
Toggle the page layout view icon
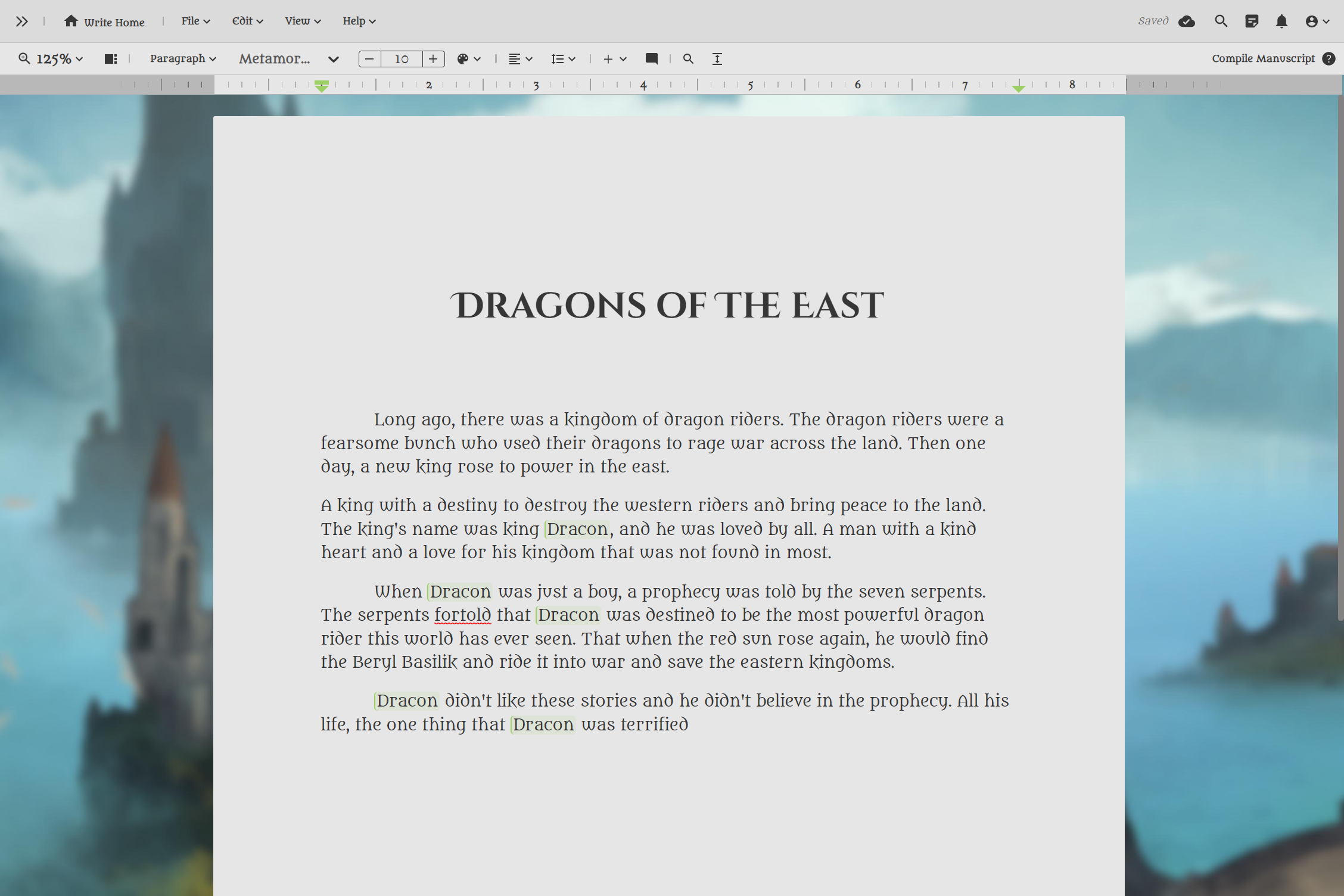pyautogui.click(x=110, y=58)
